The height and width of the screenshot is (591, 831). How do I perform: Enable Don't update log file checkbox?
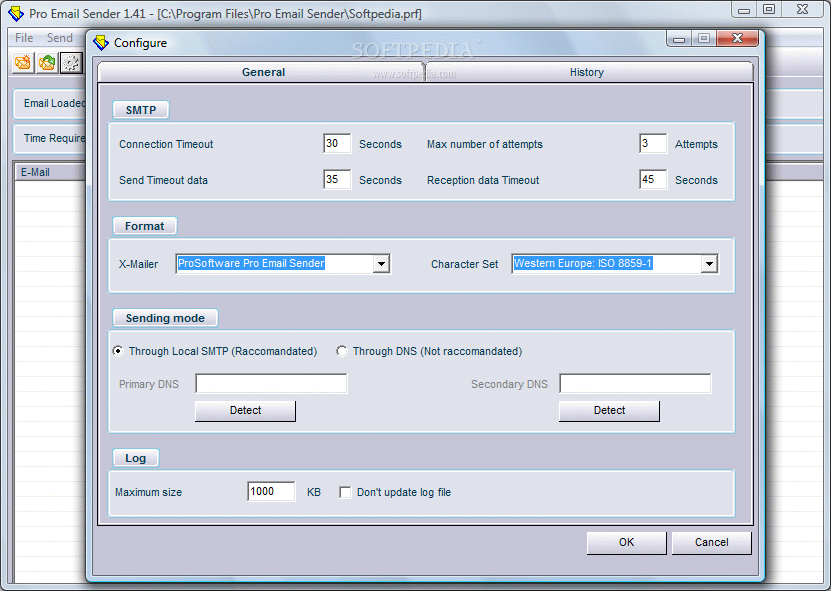[345, 492]
